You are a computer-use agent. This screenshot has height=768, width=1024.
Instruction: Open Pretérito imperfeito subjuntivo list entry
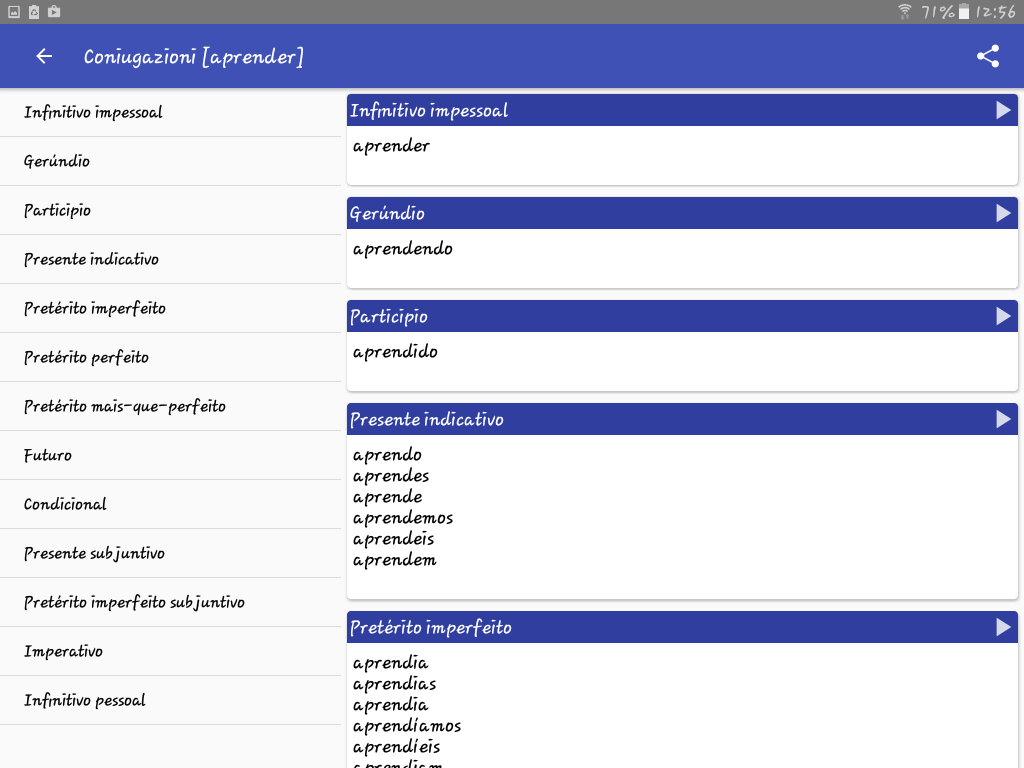coord(170,602)
